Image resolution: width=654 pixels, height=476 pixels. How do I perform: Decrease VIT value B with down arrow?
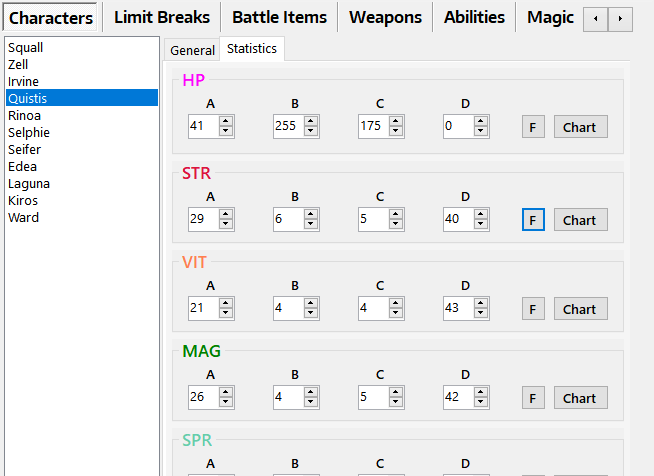coord(311,313)
